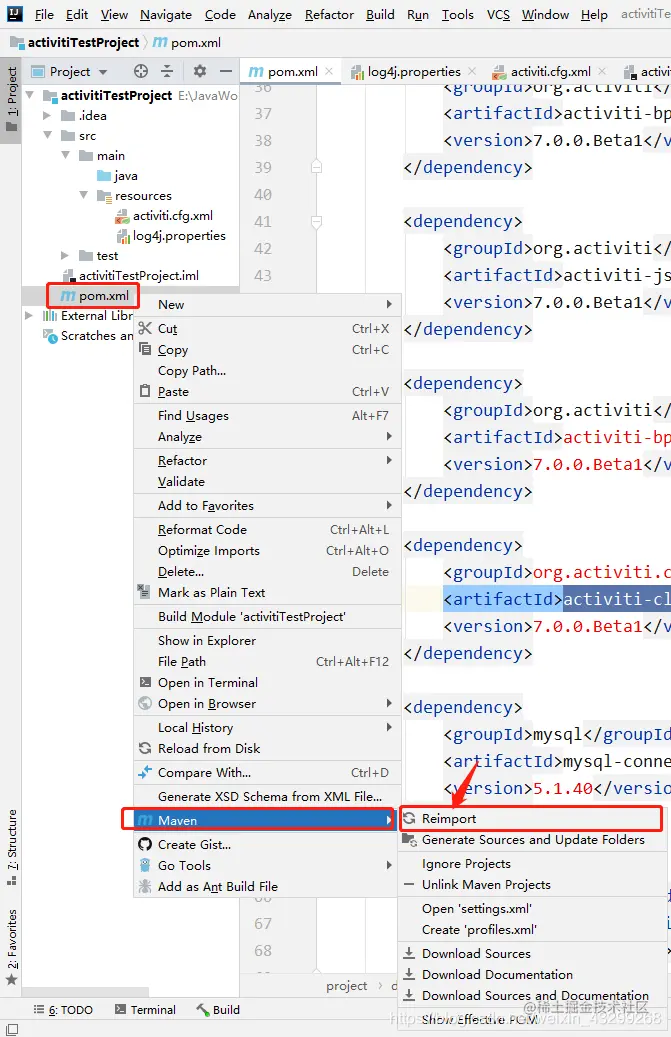
Task: Open Project panel settings gear
Action: [200, 71]
